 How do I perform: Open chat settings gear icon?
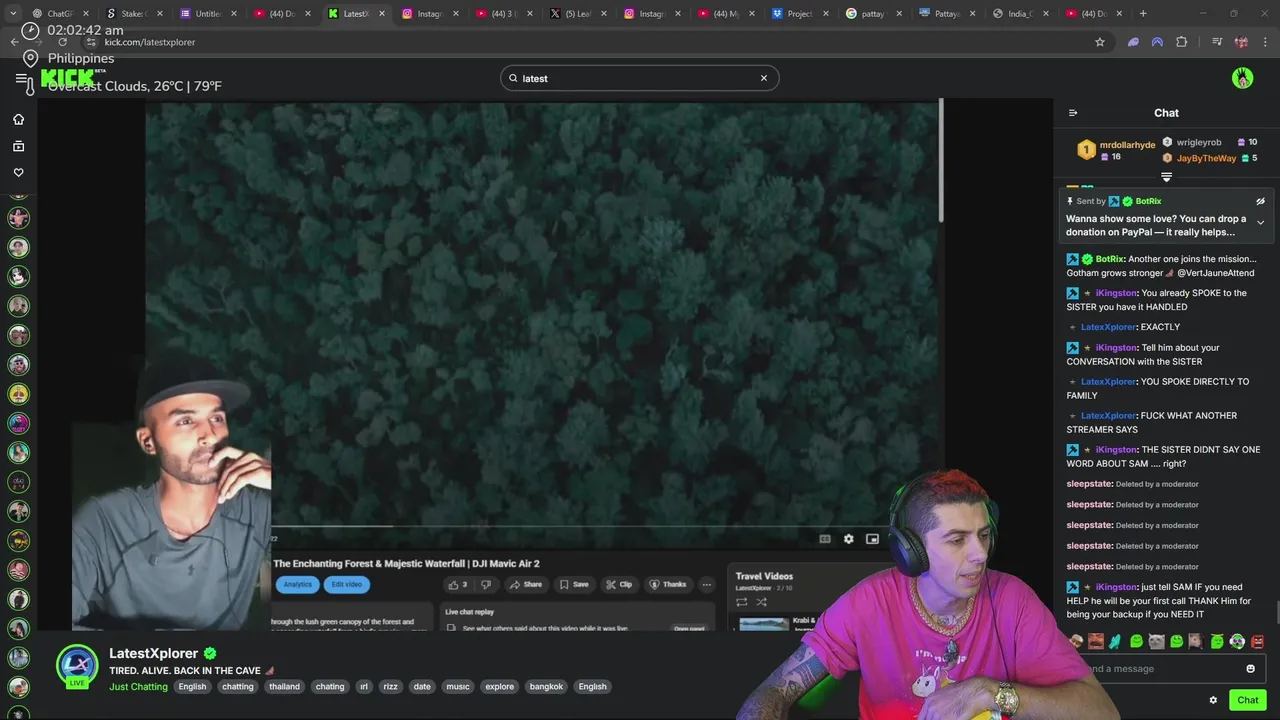tap(1213, 700)
